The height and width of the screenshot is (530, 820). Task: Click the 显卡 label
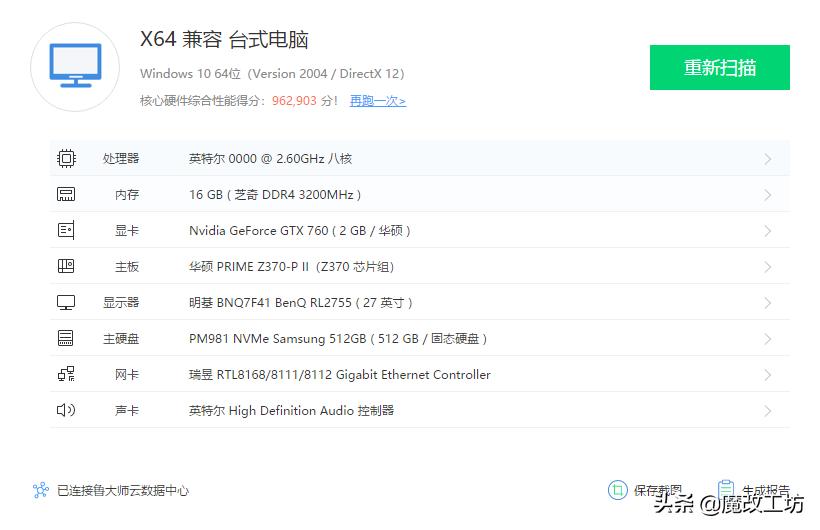click(127, 231)
